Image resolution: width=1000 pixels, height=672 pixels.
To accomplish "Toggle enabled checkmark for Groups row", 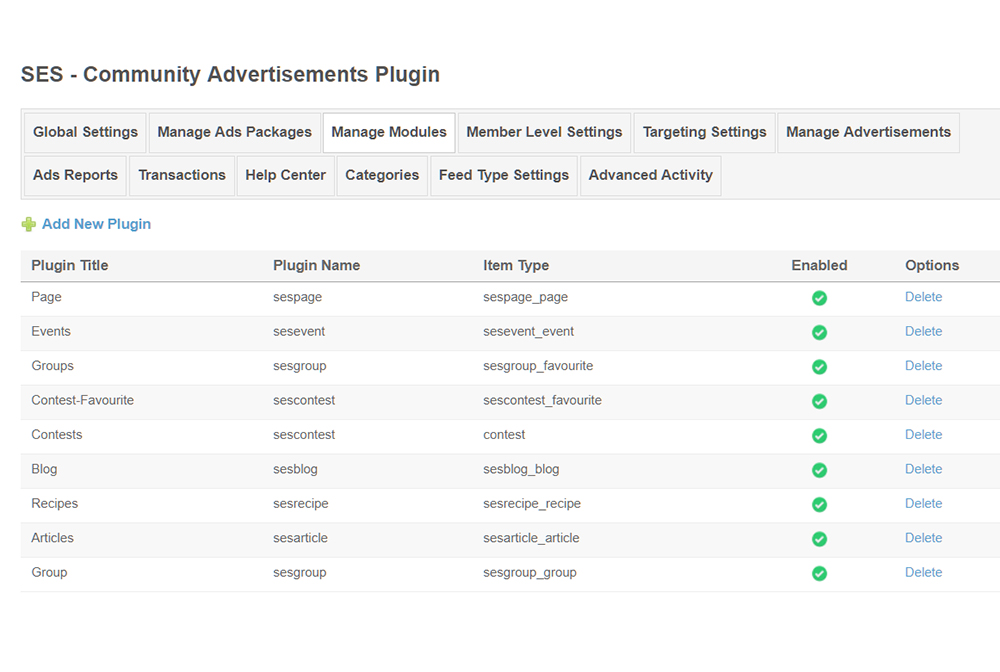I will click(x=819, y=367).
